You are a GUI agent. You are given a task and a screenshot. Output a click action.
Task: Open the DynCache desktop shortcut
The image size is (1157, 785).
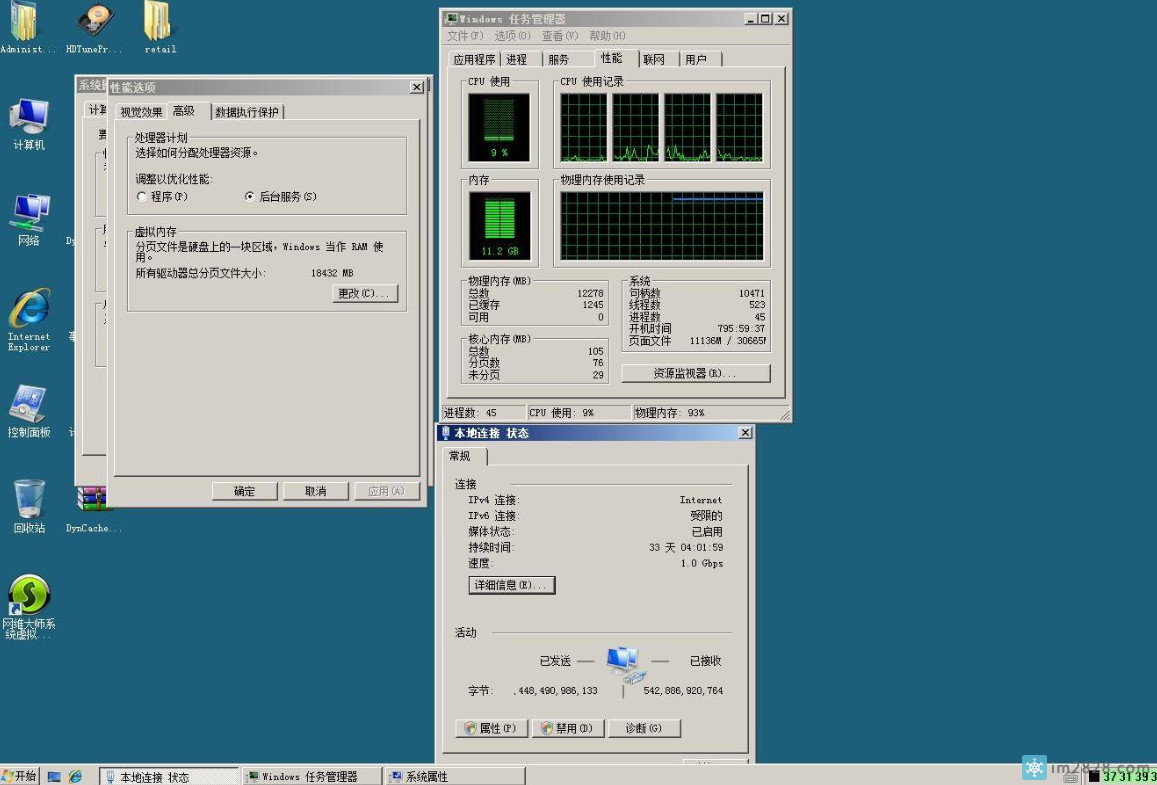pyautogui.click(x=95, y=498)
